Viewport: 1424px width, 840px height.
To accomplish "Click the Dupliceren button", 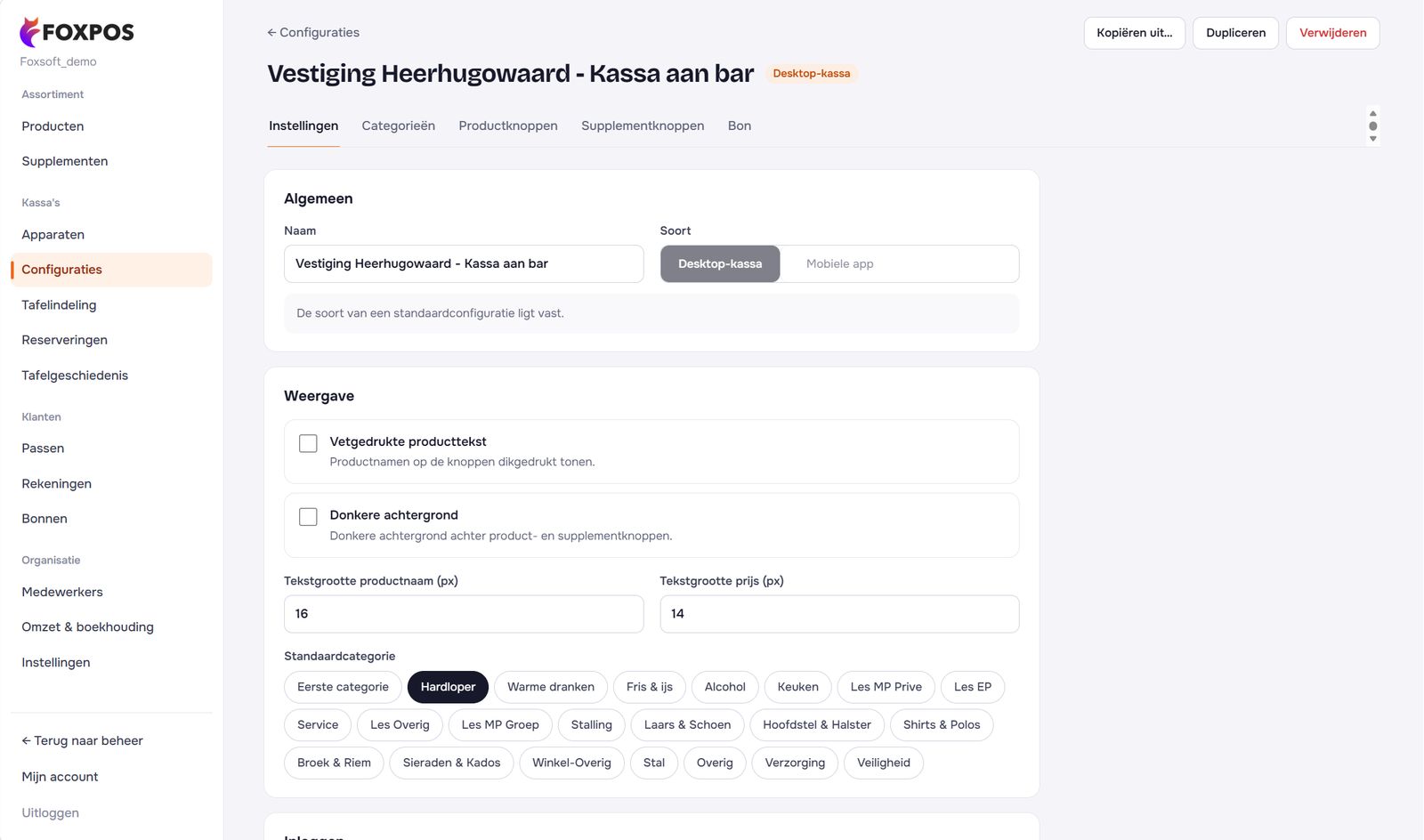I will (1236, 33).
